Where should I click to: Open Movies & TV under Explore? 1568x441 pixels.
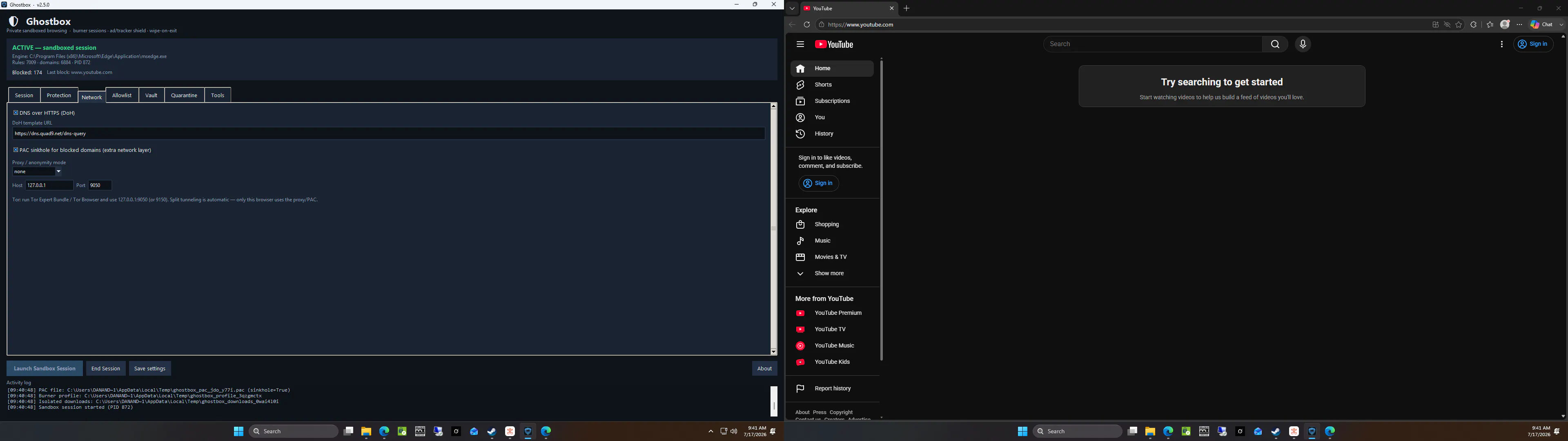click(x=831, y=257)
